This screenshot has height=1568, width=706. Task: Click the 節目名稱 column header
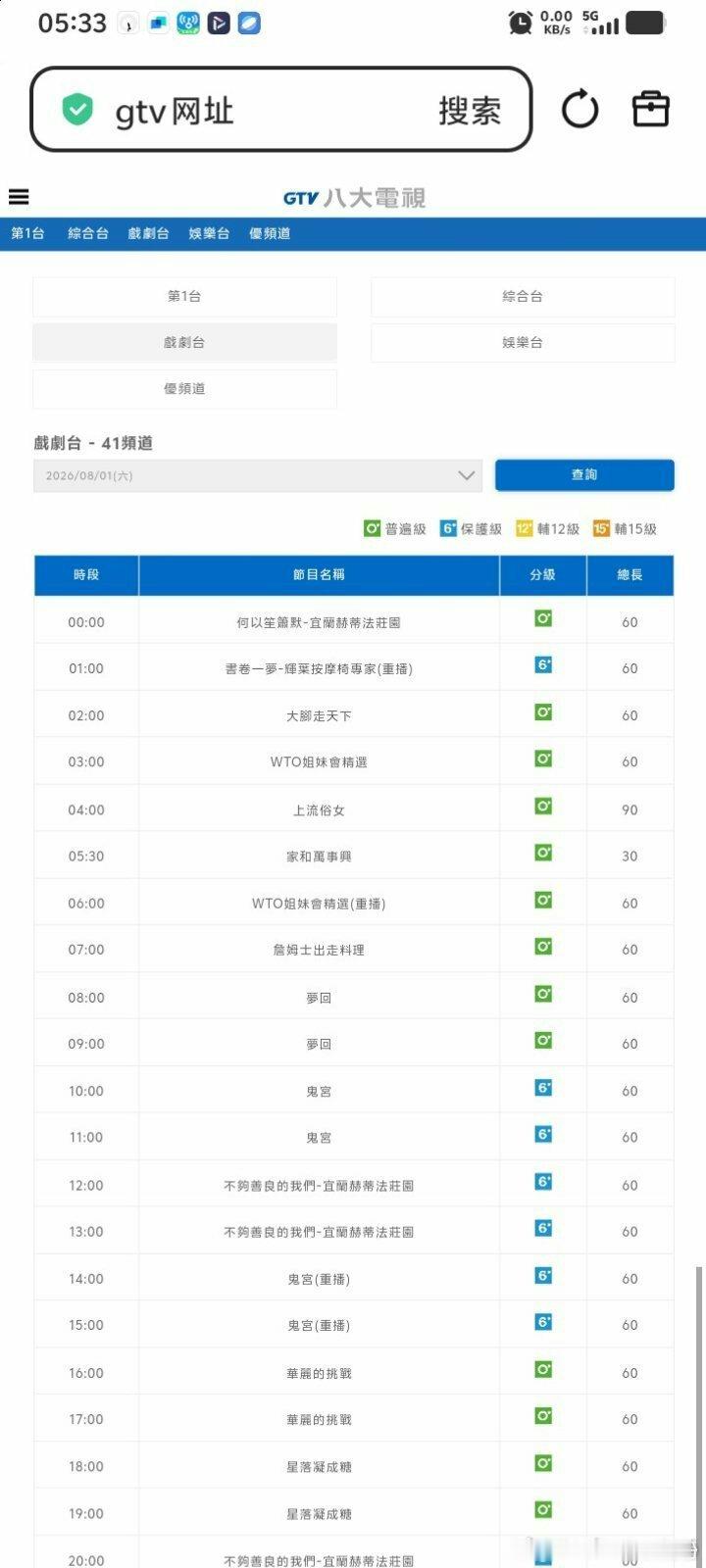tap(319, 575)
